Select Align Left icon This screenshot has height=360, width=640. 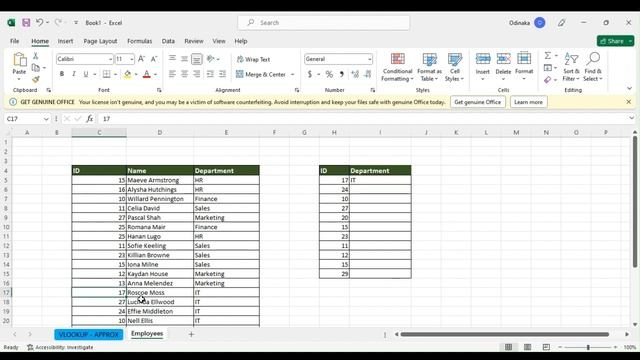pyautogui.click(x=172, y=74)
